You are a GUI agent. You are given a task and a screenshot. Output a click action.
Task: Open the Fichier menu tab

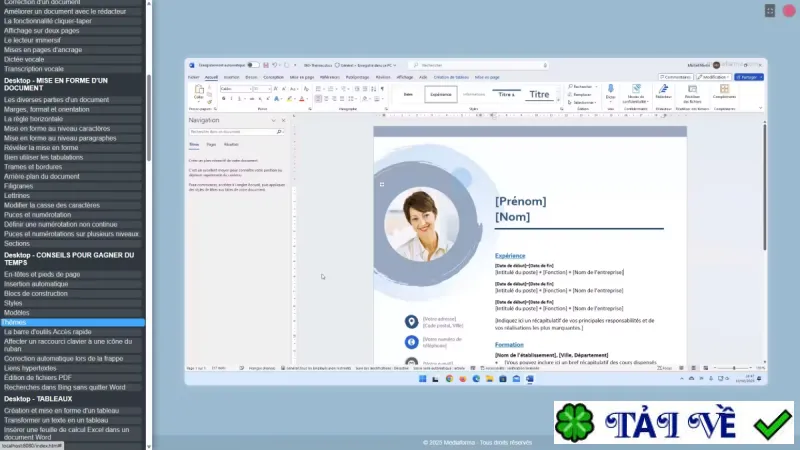[193, 78]
